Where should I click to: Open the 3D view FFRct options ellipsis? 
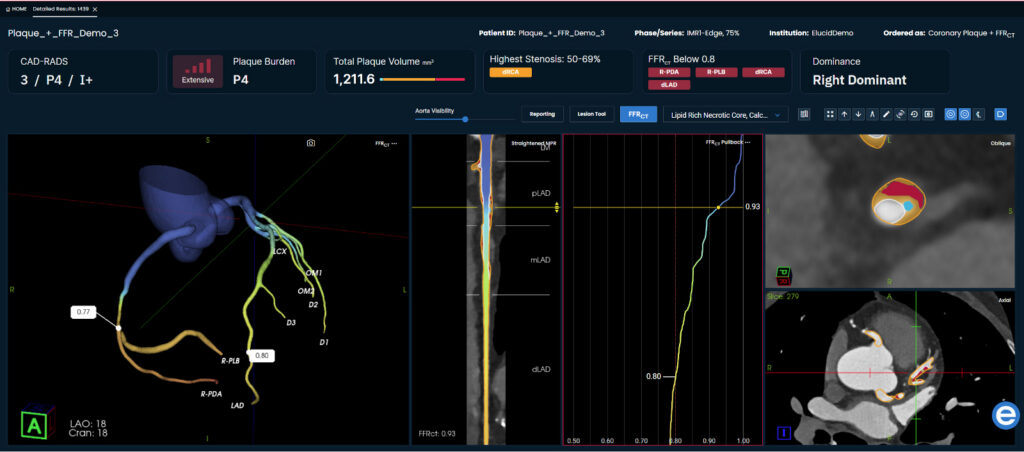tap(394, 142)
